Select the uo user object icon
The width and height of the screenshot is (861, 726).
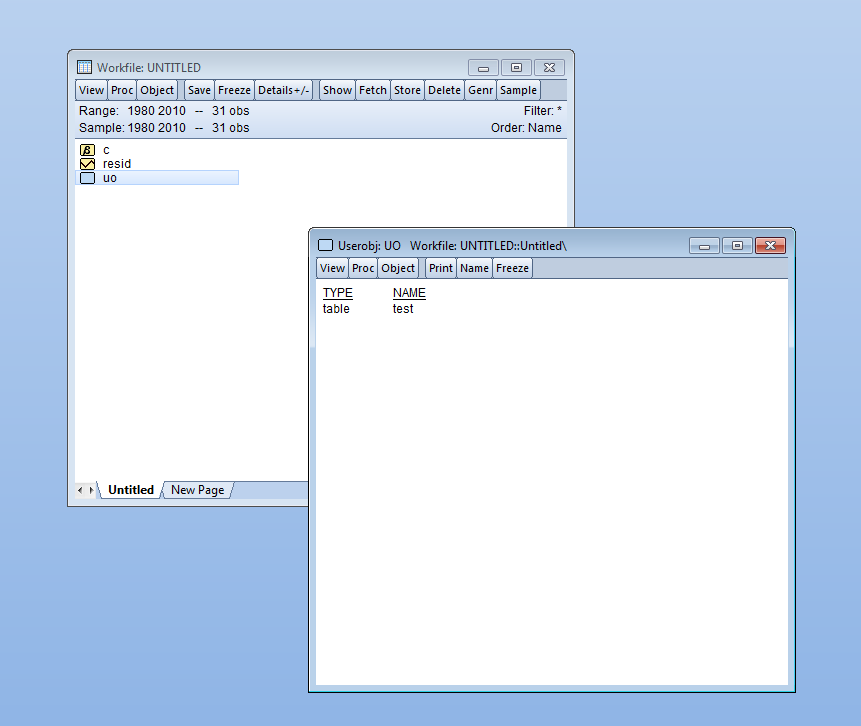87,178
